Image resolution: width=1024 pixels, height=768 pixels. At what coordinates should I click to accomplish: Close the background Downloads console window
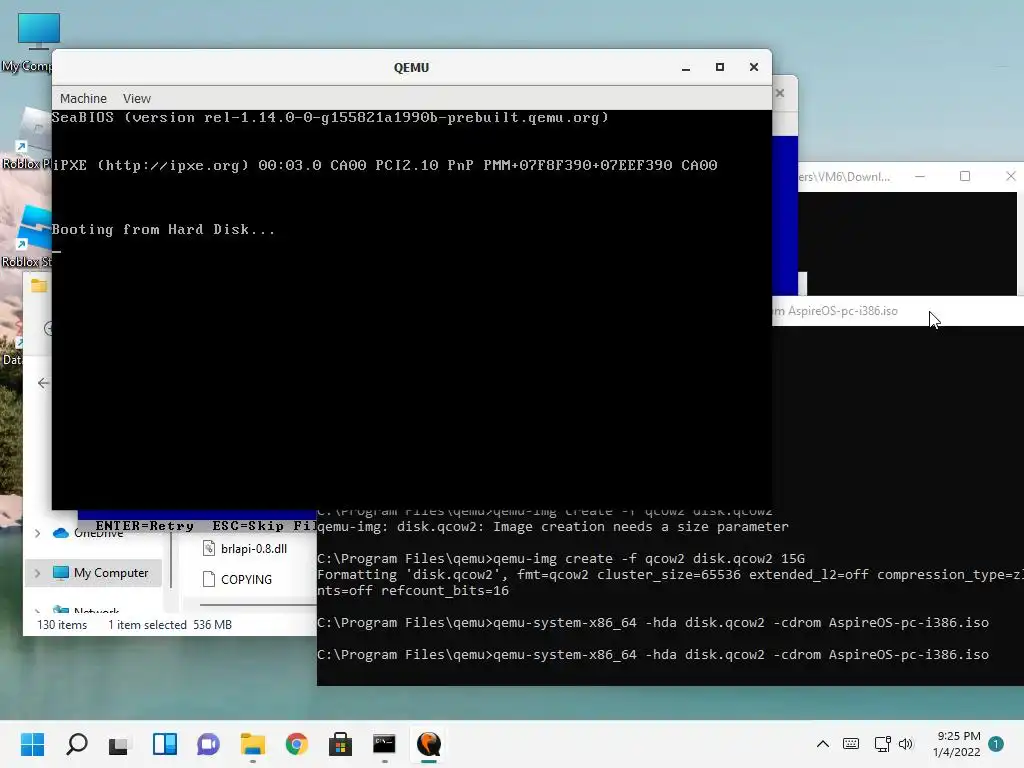point(1010,176)
